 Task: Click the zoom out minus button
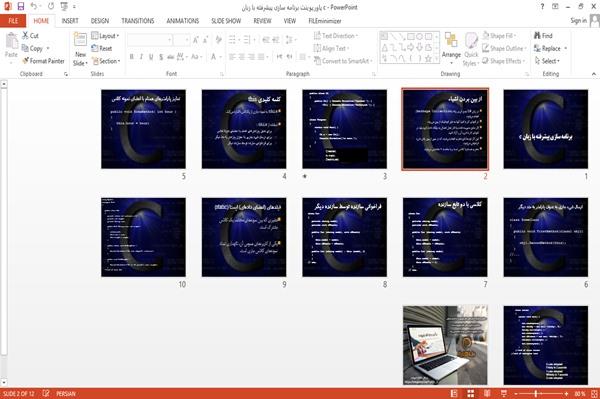(x=516, y=393)
